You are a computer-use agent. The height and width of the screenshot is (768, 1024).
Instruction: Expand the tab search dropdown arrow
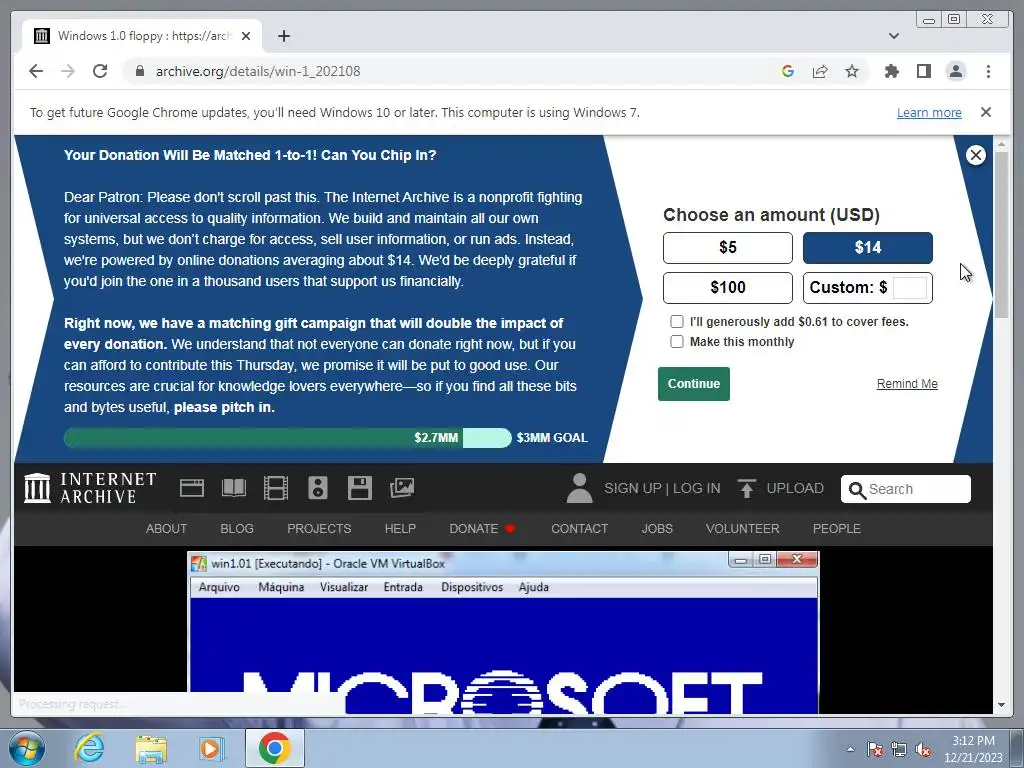point(893,36)
